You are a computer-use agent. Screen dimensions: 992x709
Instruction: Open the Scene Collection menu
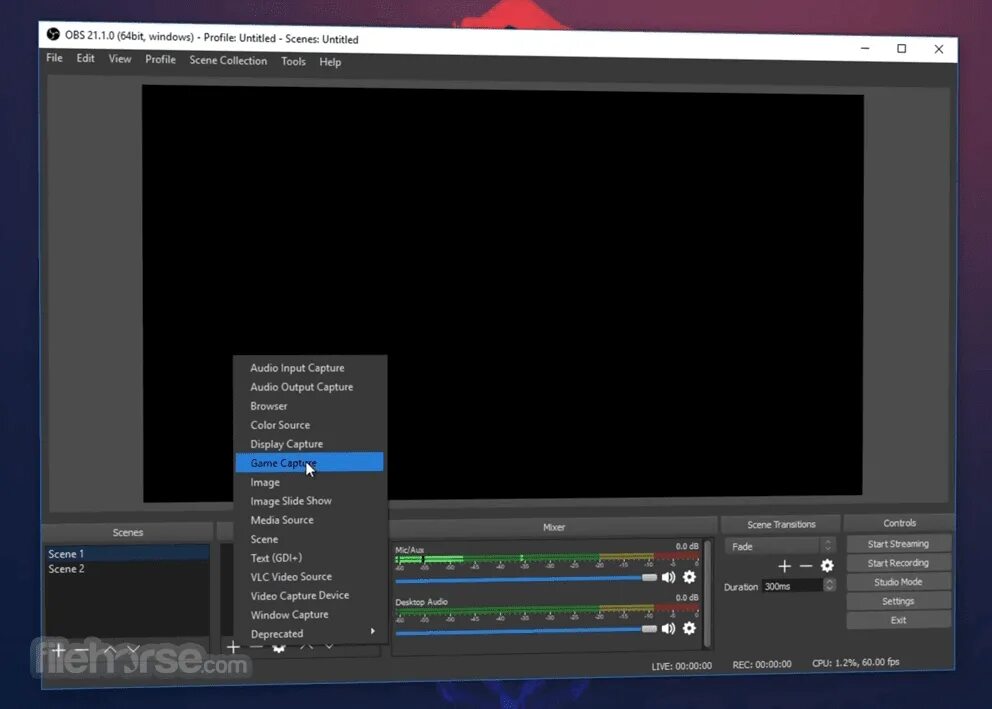click(x=228, y=60)
